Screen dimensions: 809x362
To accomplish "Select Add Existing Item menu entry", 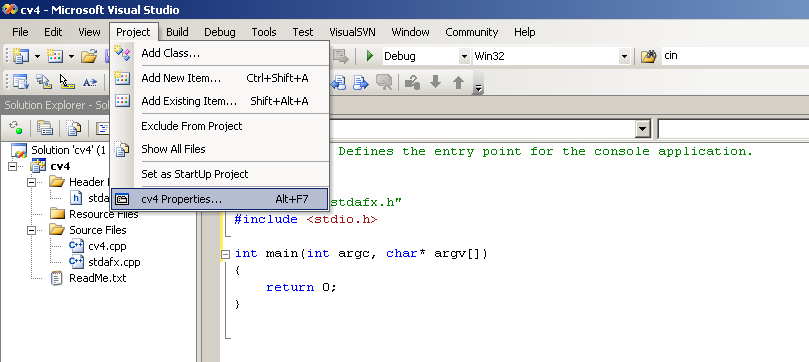I will [220, 101].
